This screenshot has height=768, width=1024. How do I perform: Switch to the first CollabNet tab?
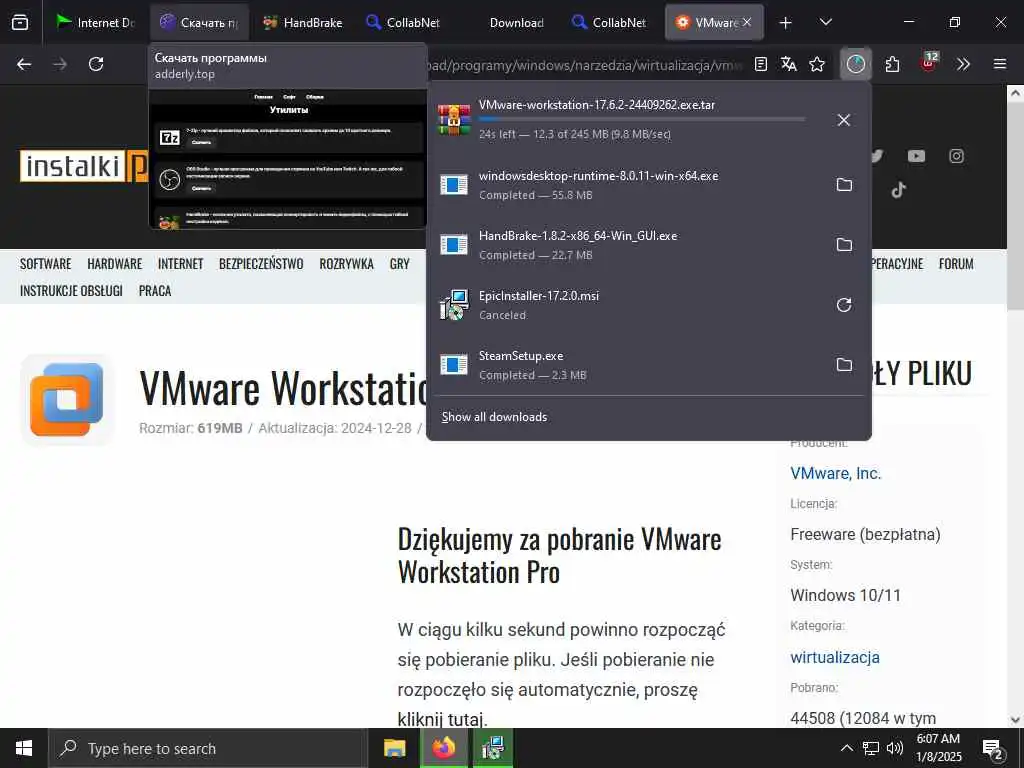point(405,22)
